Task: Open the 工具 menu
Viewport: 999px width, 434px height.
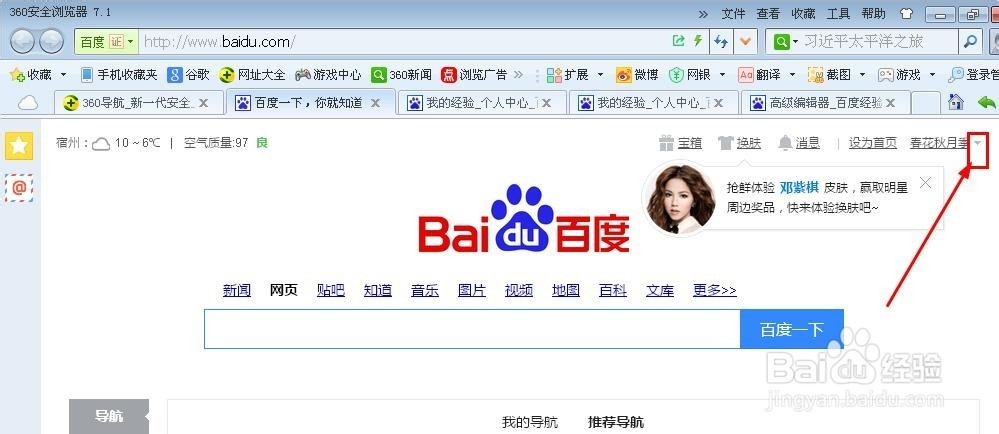Action: pyautogui.click(x=838, y=13)
